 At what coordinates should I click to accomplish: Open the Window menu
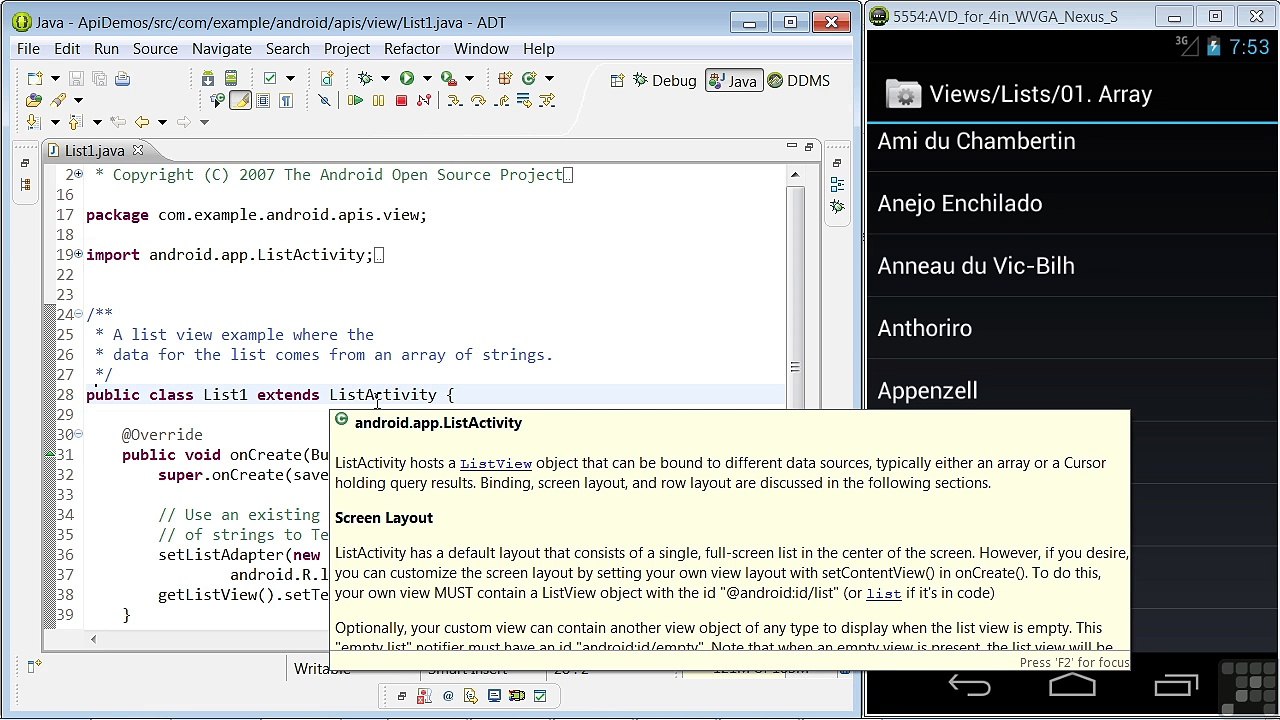coord(481,48)
